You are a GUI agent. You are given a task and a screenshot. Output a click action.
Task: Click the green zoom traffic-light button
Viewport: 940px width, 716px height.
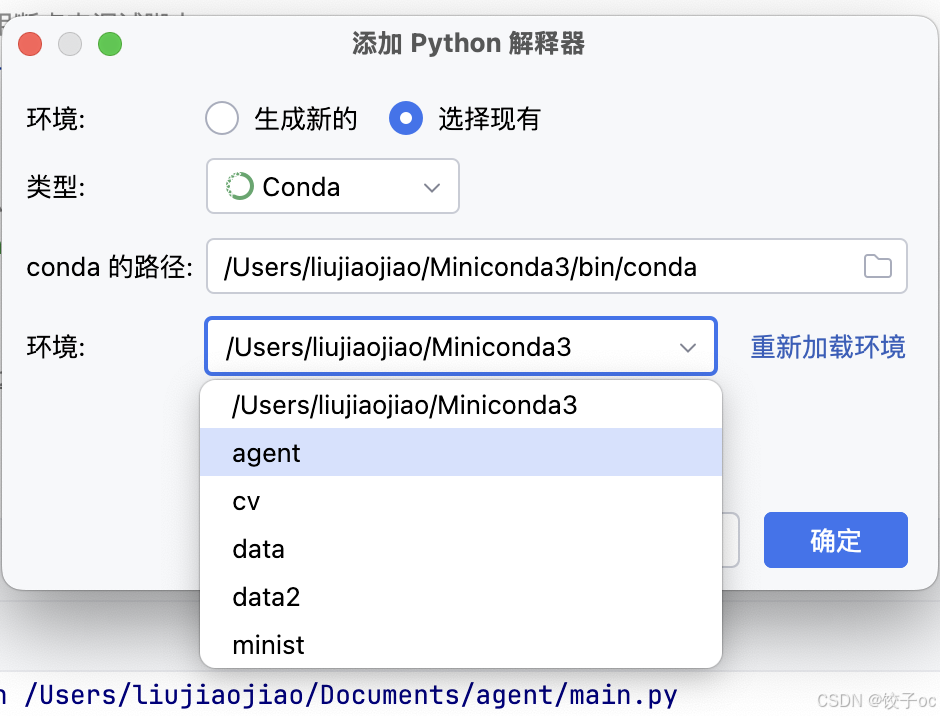click(x=110, y=44)
